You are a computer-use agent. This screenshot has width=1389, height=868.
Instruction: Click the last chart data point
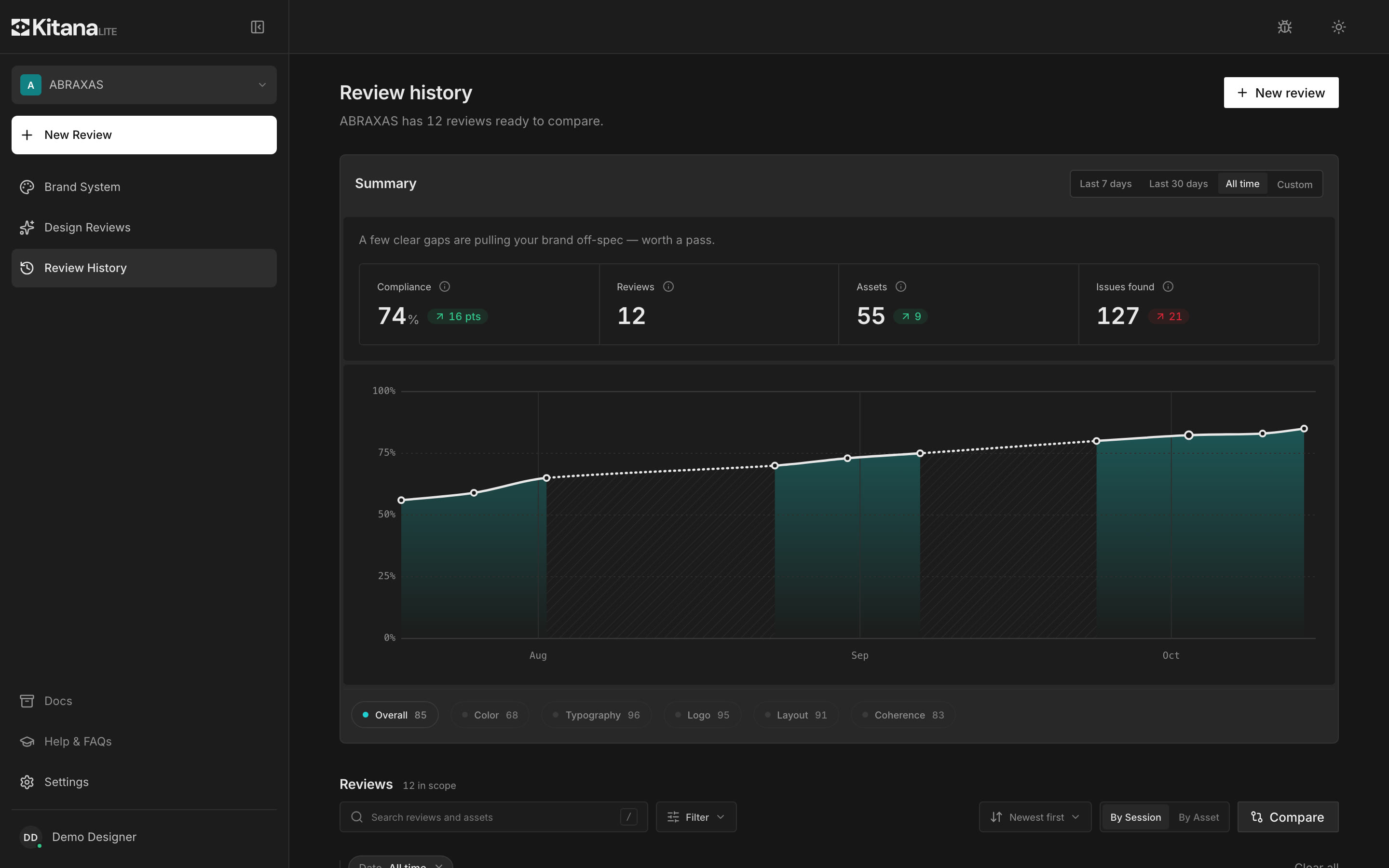click(x=1304, y=429)
